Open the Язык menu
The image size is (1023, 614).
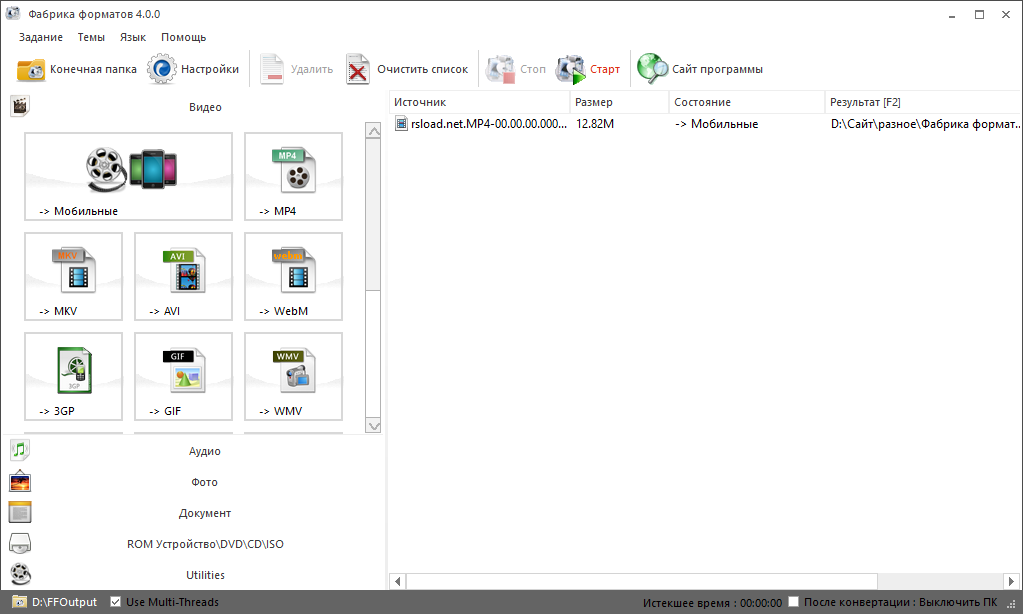click(x=132, y=37)
